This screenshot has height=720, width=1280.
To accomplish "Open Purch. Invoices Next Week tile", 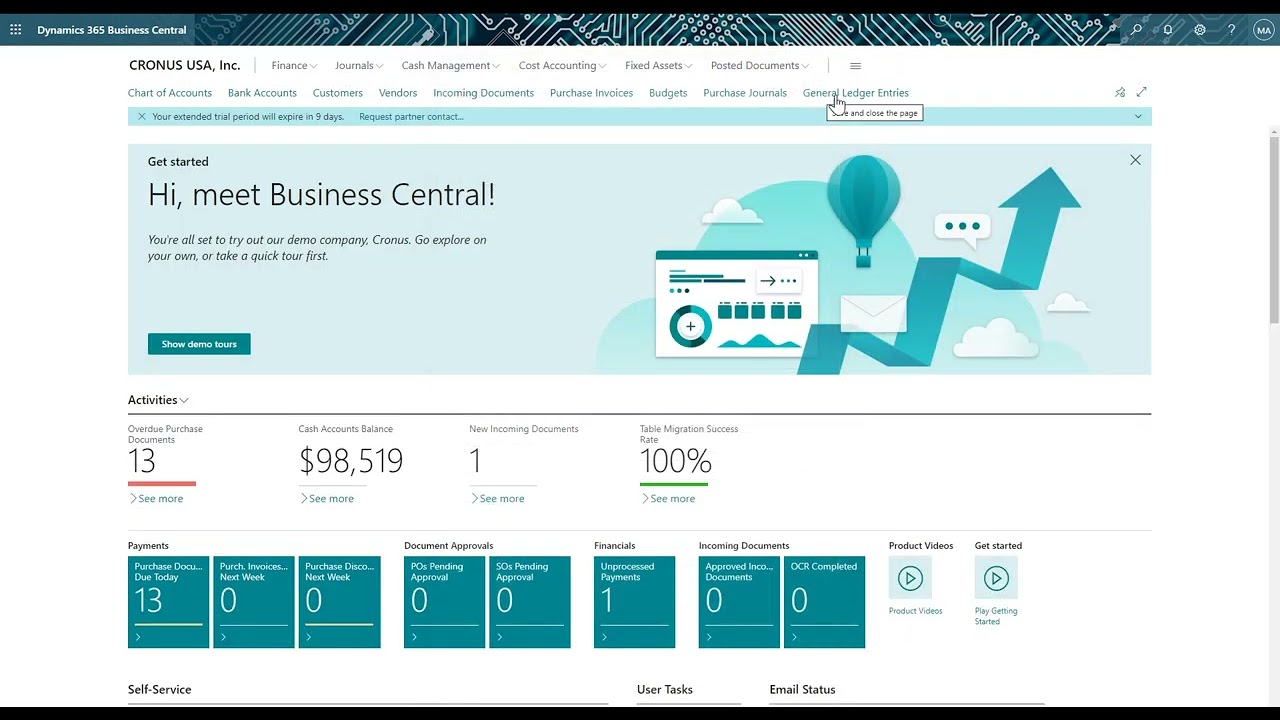I will 254,602.
